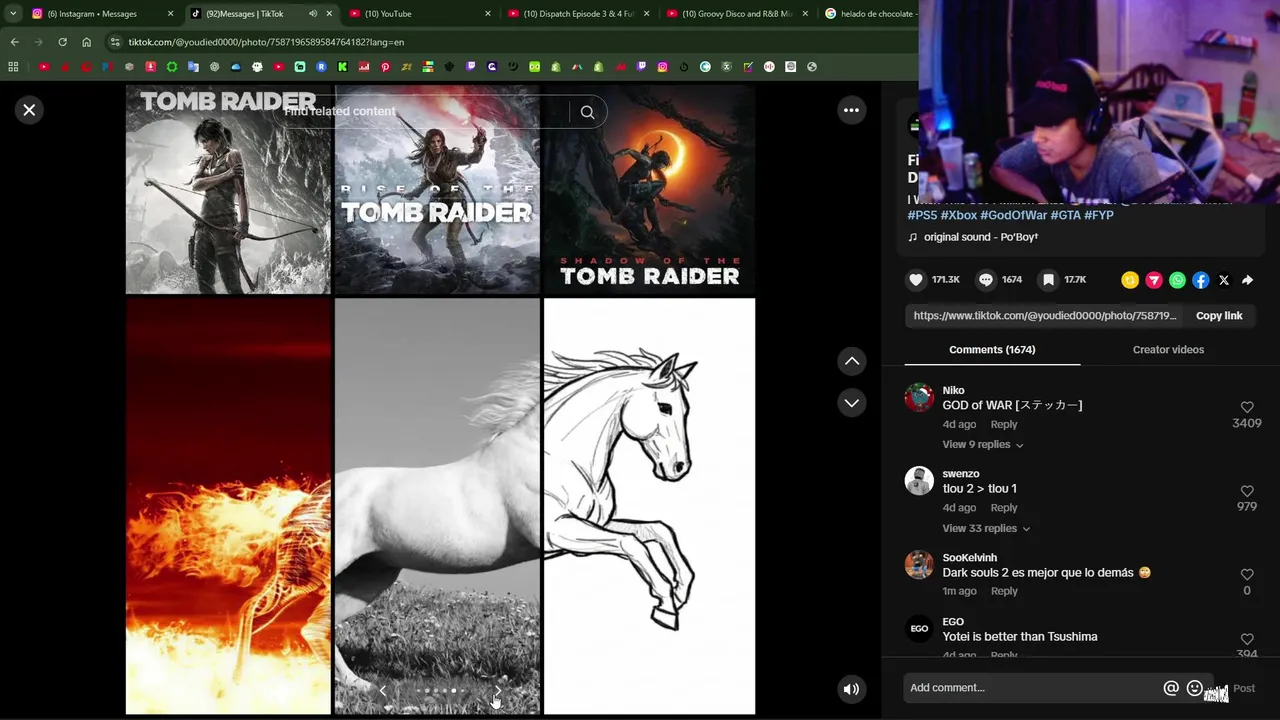Switch to the Comments (1674) tab
Image resolution: width=1280 pixels, height=720 pixels.
[992, 350]
